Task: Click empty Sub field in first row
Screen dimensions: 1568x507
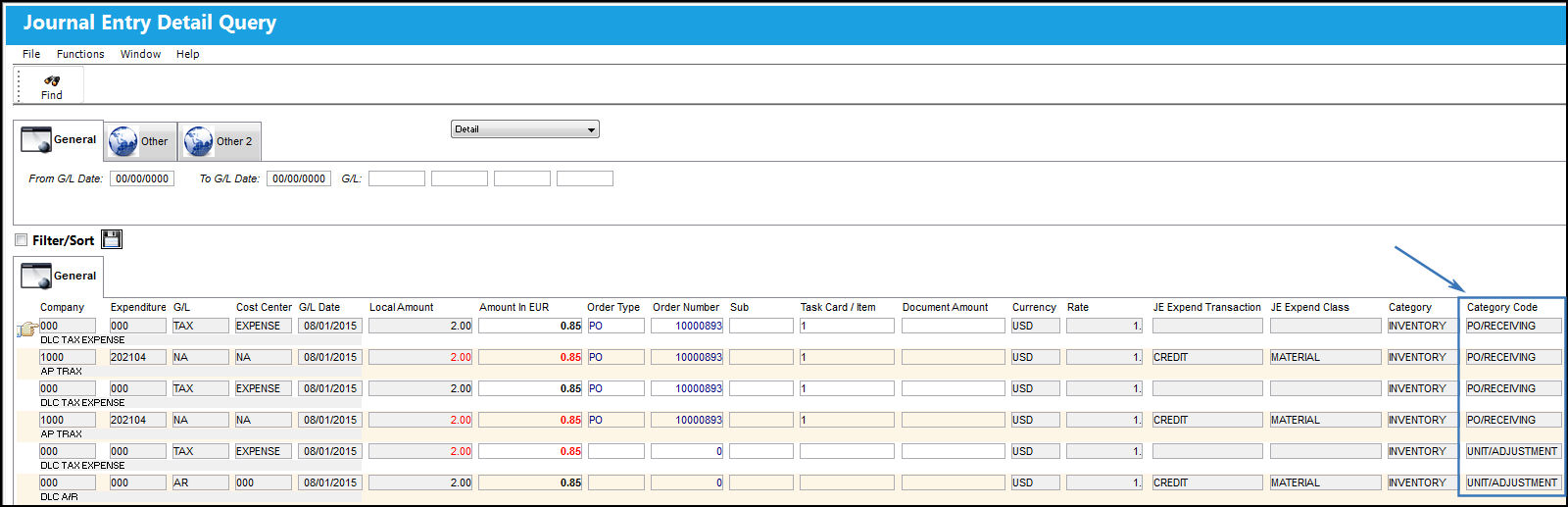Action: coord(761,326)
